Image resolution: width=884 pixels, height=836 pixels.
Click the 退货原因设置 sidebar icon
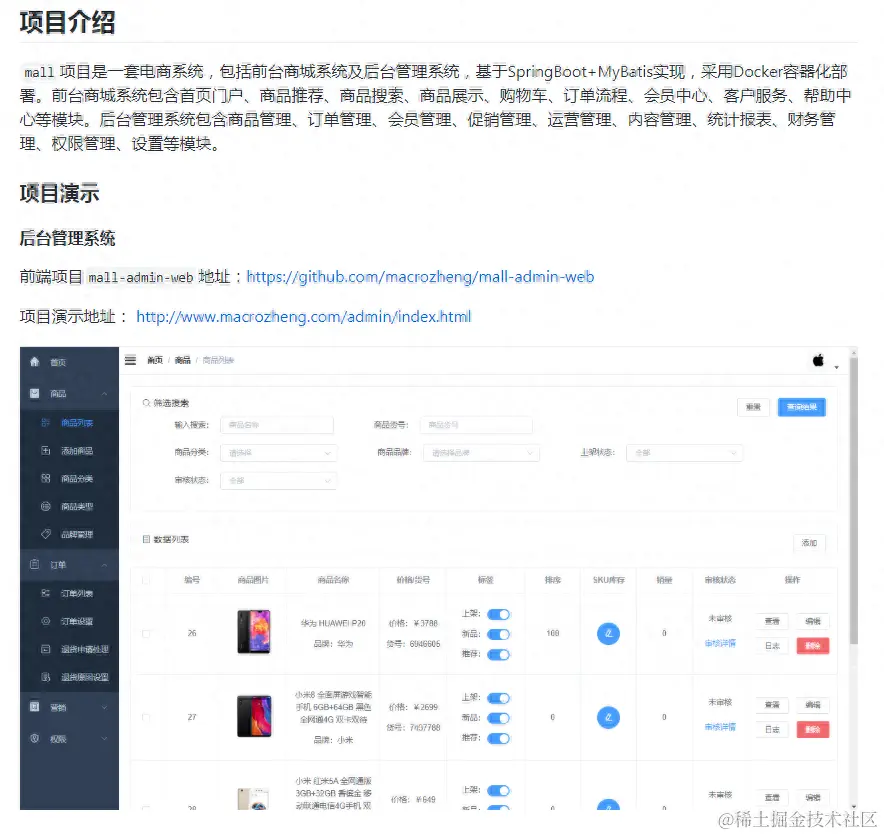[x=46, y=676]
